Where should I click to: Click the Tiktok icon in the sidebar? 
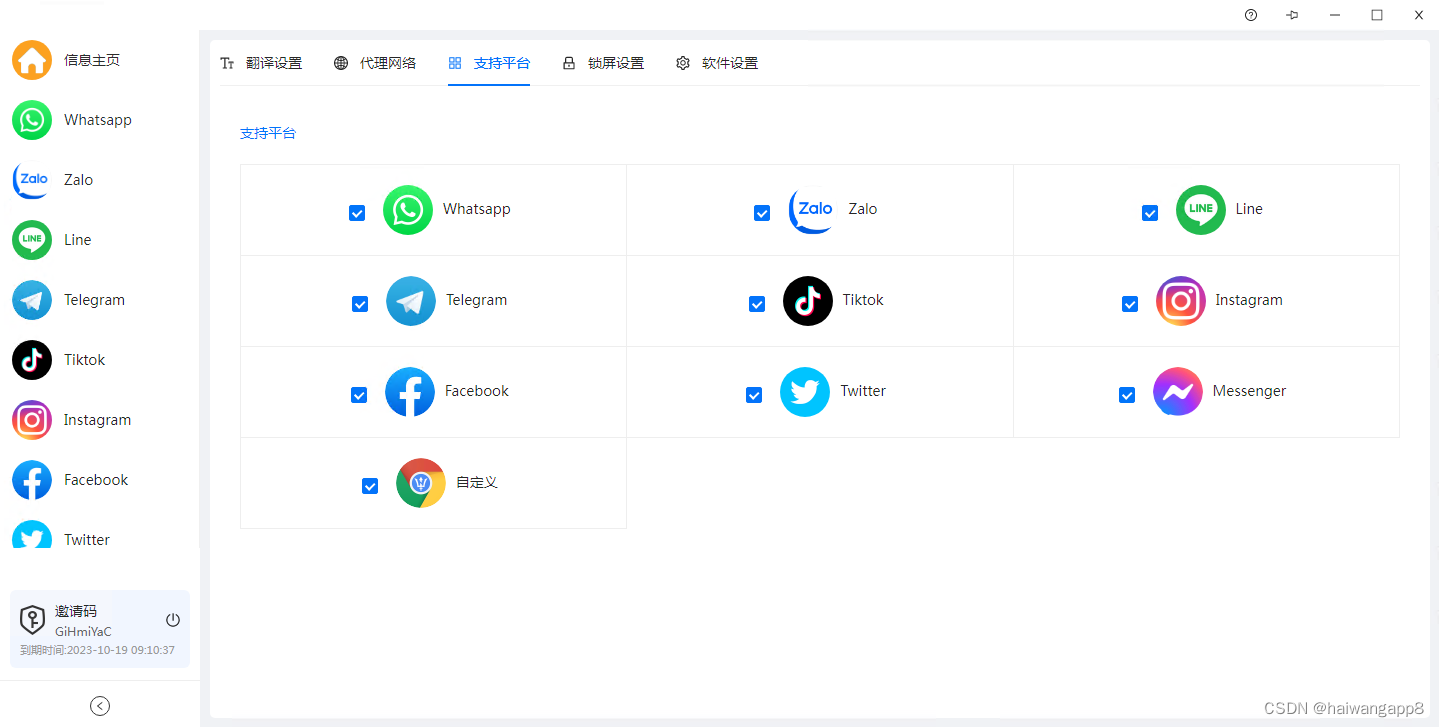tap(31, 360)
